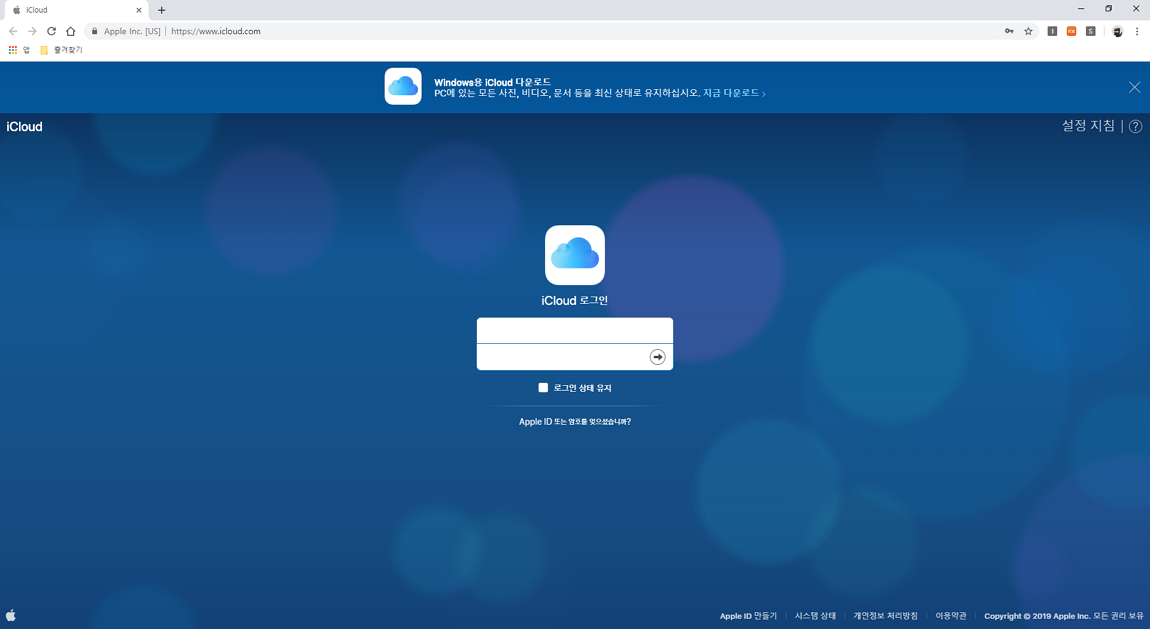Viewport: 1150px width, 629px height.
Task: Click the address bar URL
Action: click(x=216, y=31)
